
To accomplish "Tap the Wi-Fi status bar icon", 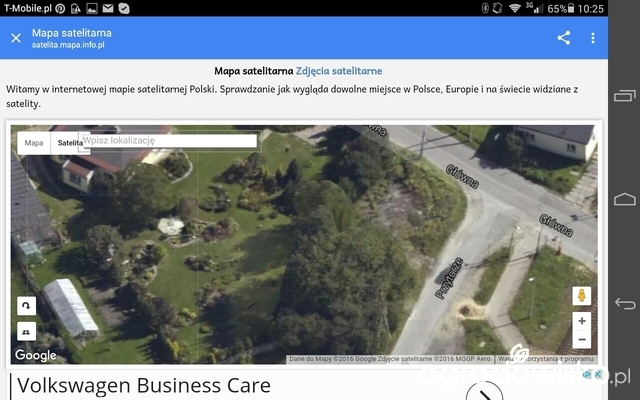I will coord(515,8).
